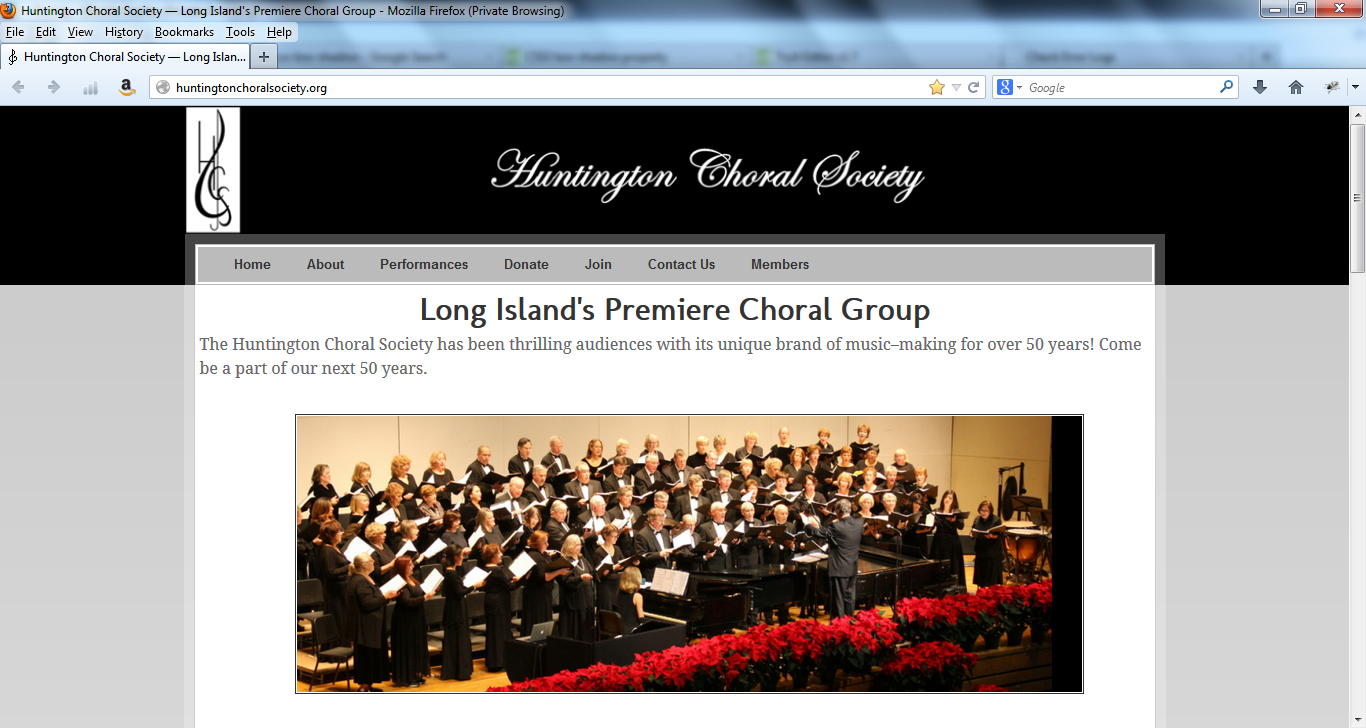
Task: Open the Tools menu
Action: pyautogui.click(x=240, y=32)
